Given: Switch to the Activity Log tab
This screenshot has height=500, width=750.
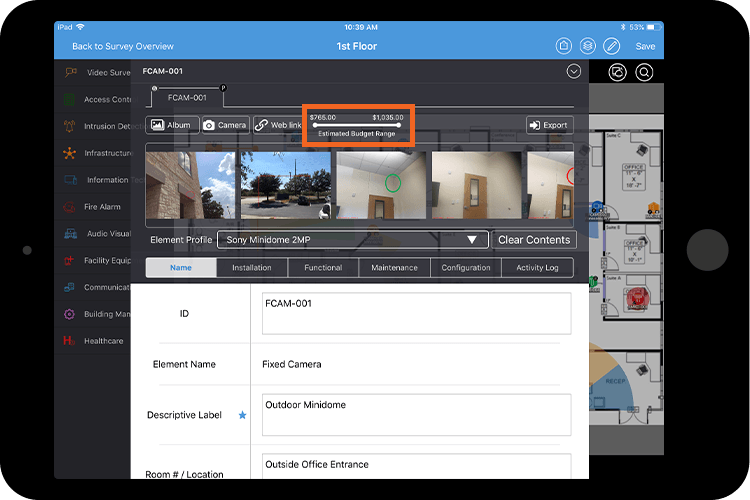Looking at the screenshot, I should 537,267.
